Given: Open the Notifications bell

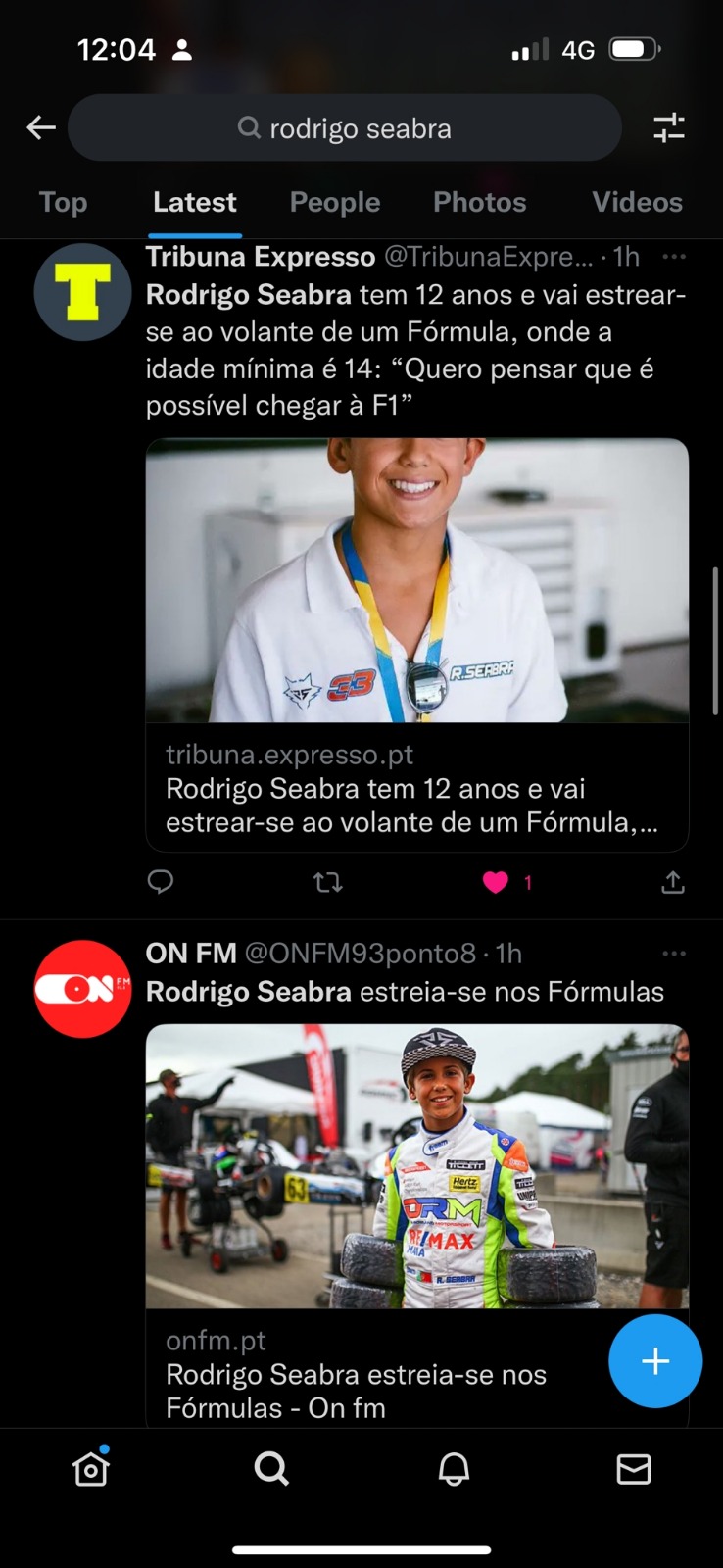Looking at the screenshot, I should [x=453, y=1468].
